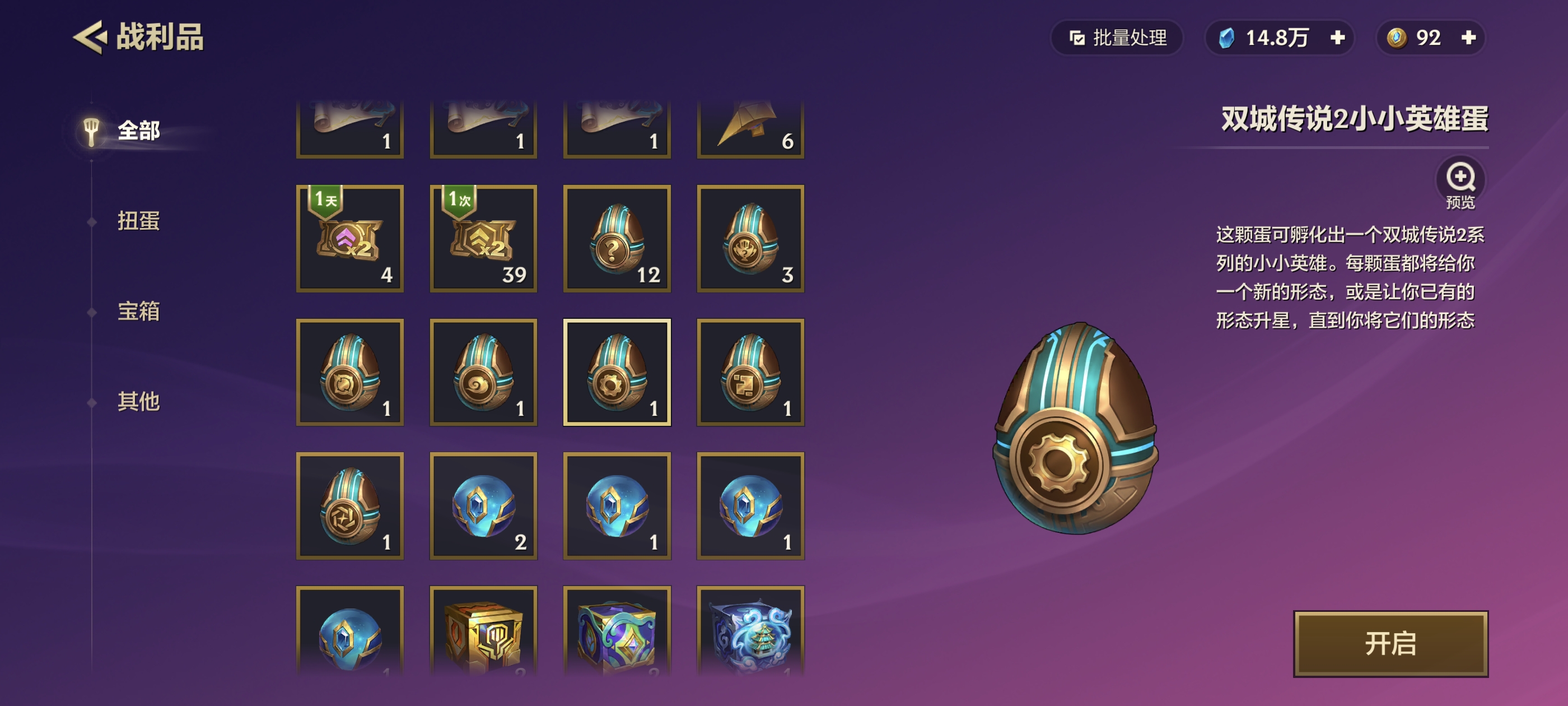1568x706 pixels.
Task: Choose the golden treasure chest item
Action: pos(483,630)
